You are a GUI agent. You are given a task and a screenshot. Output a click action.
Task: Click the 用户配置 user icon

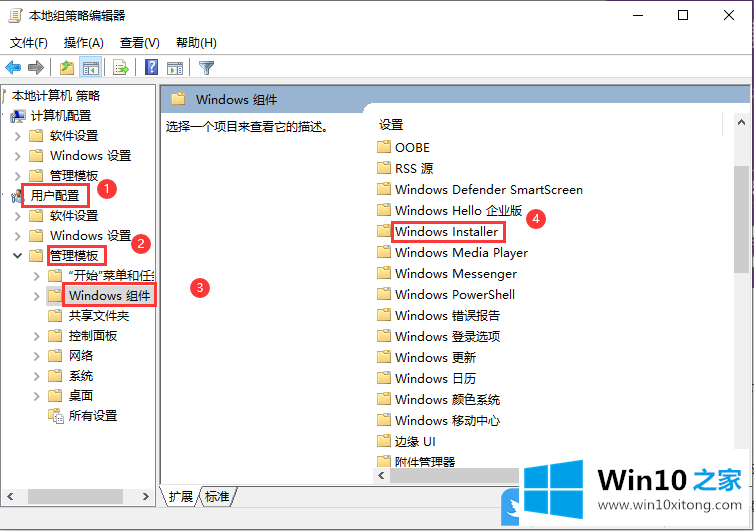click(17, 196)
